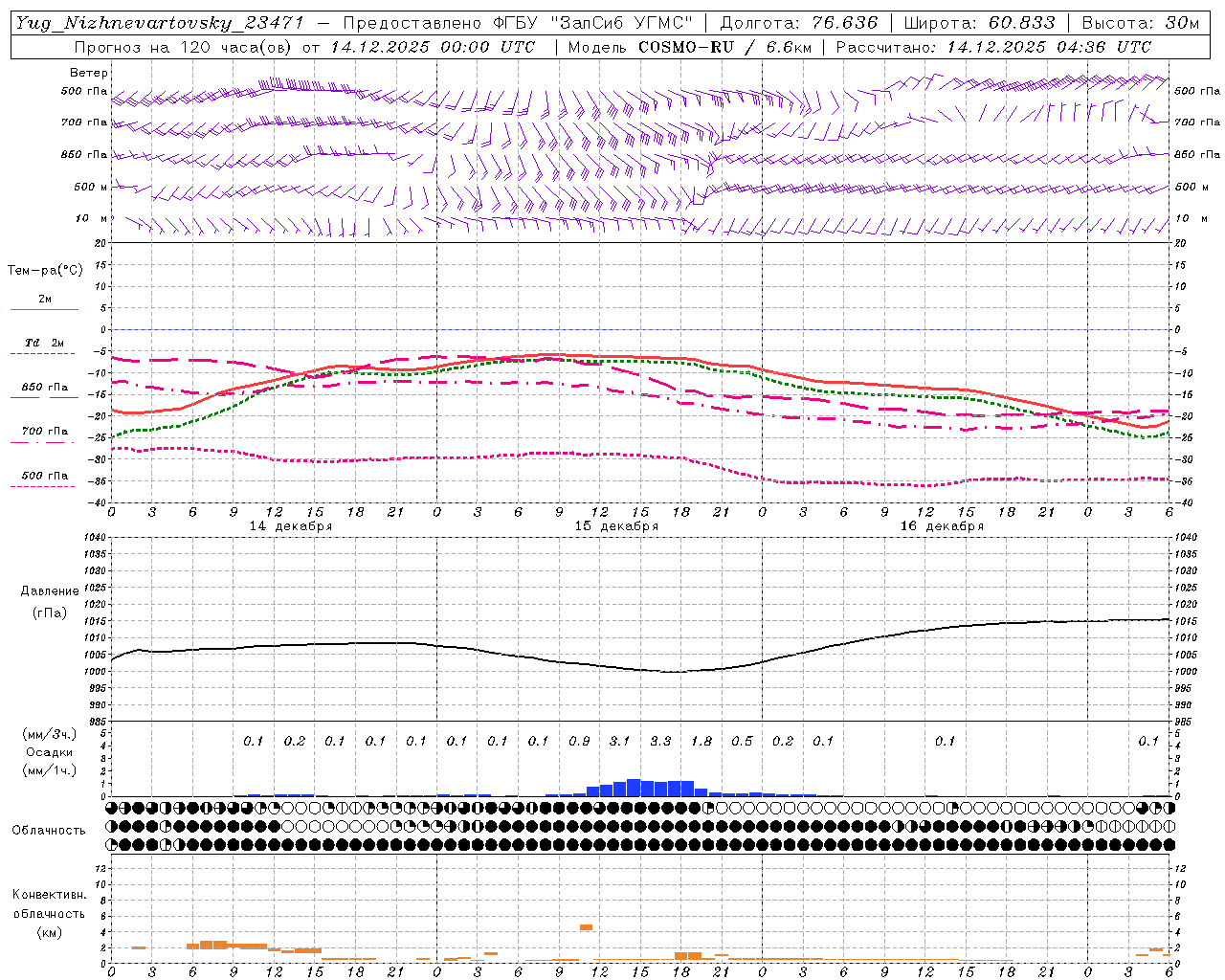The height and width of the screenshot is (980, 1225).
Task: Click the '15 декабря' date label
Action: point(616,526)
